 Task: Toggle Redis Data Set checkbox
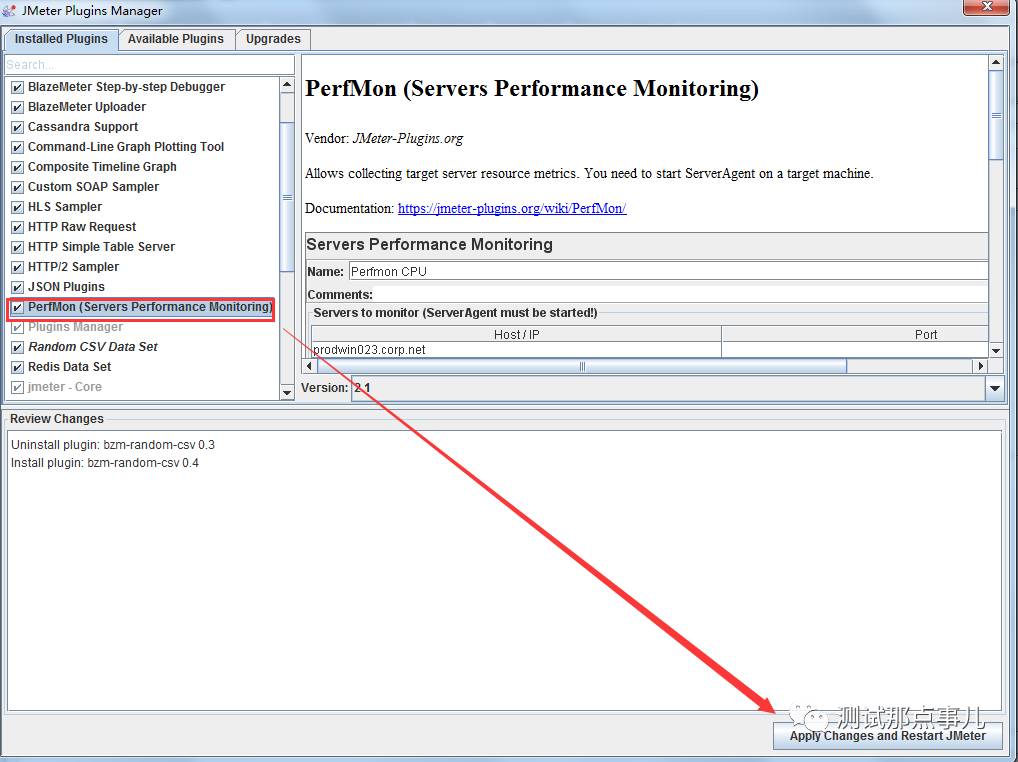(x=18, y=368)
